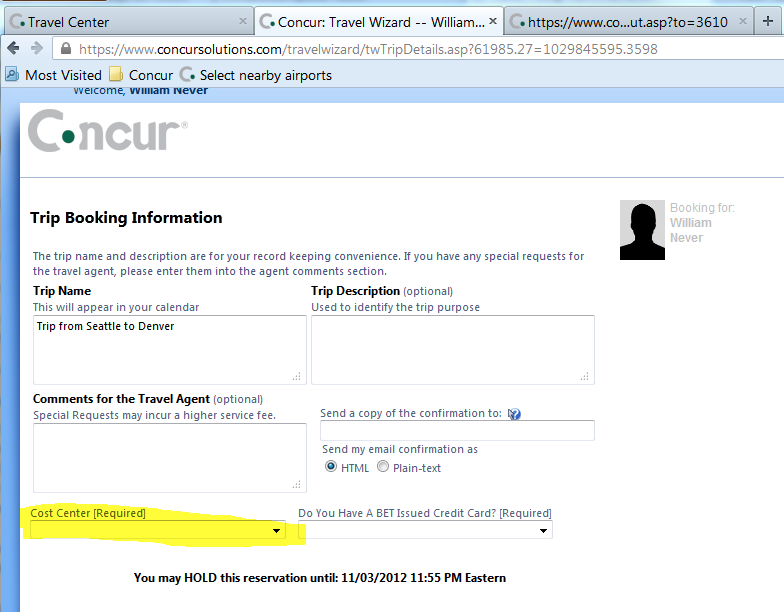Open a new browser tab

pos(768,21)
